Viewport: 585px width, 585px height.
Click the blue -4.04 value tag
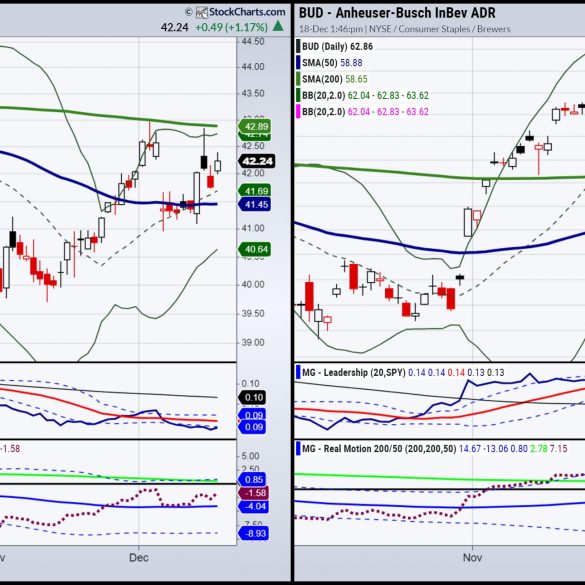pos(254,506)
